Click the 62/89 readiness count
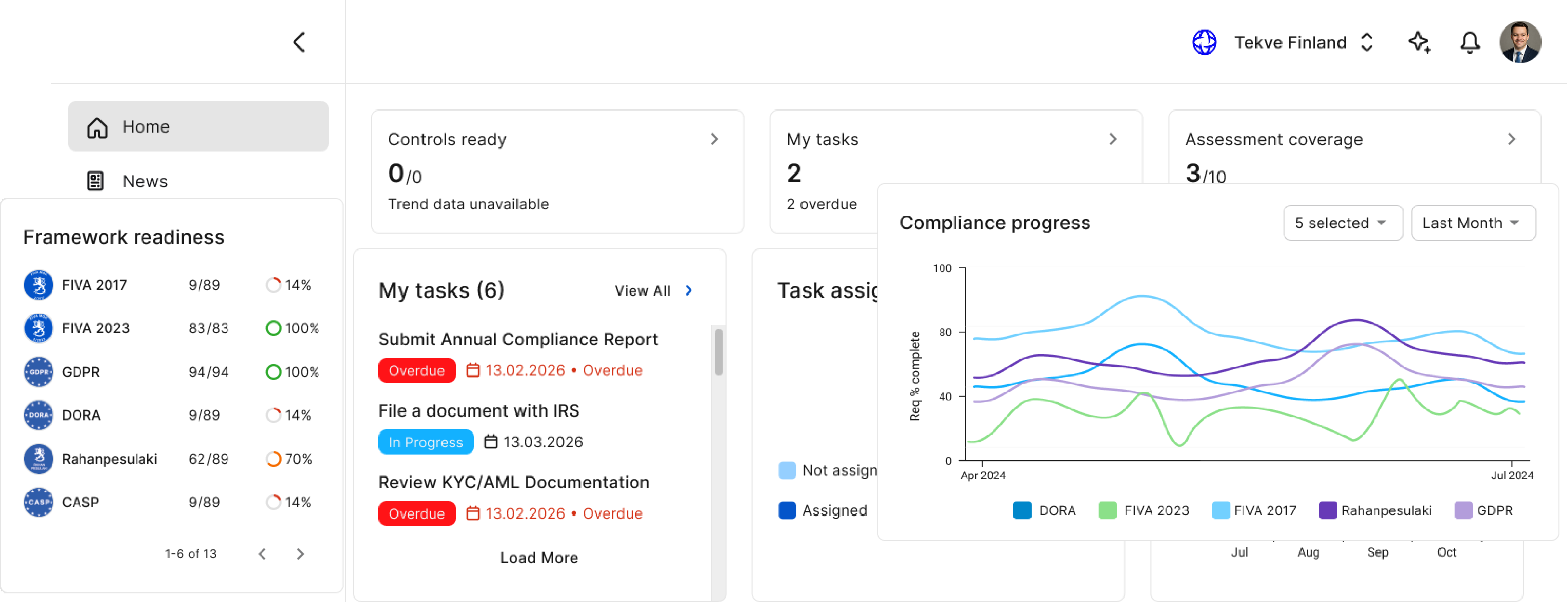The width and height of the screenshot is (1568, 602). [208, 459]
